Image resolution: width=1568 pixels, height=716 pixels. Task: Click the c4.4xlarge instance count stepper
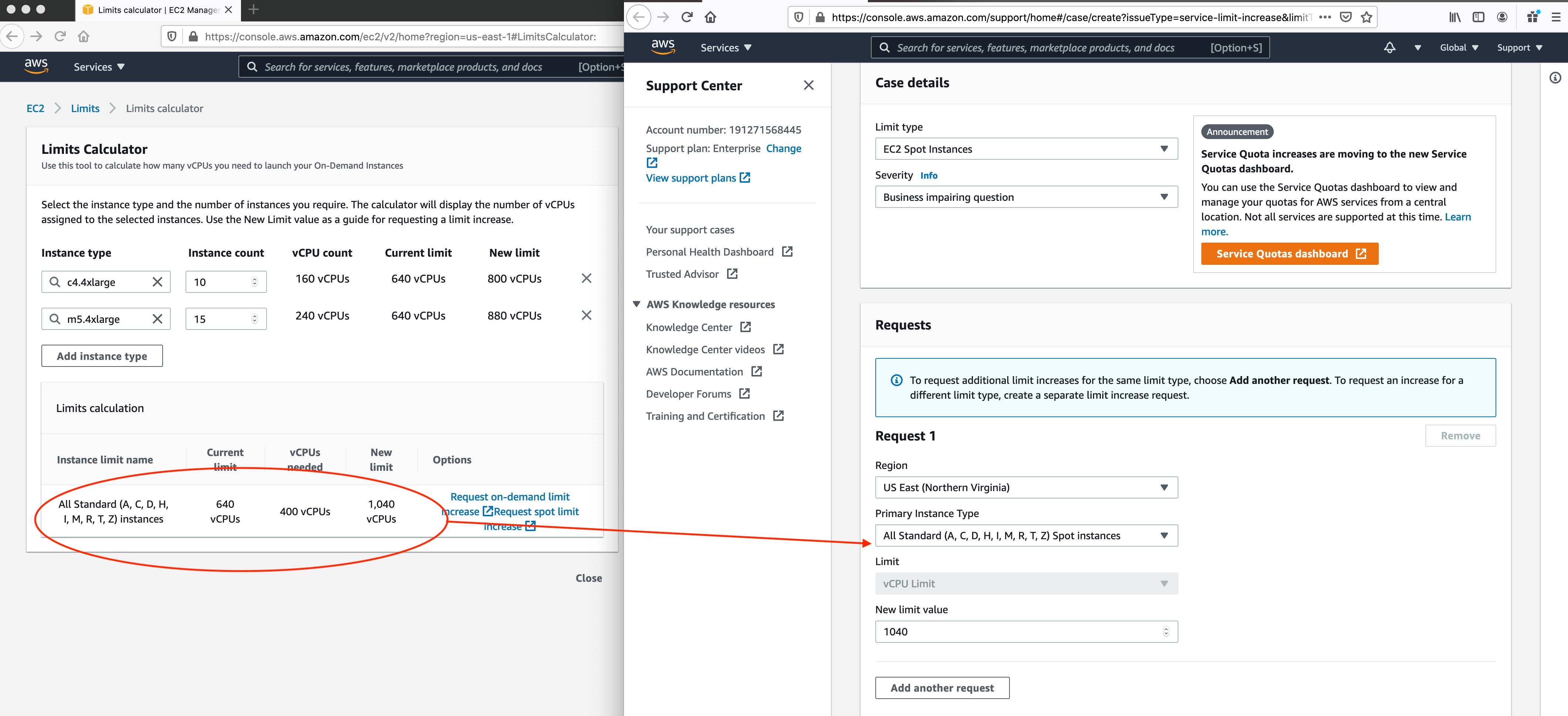254,282
